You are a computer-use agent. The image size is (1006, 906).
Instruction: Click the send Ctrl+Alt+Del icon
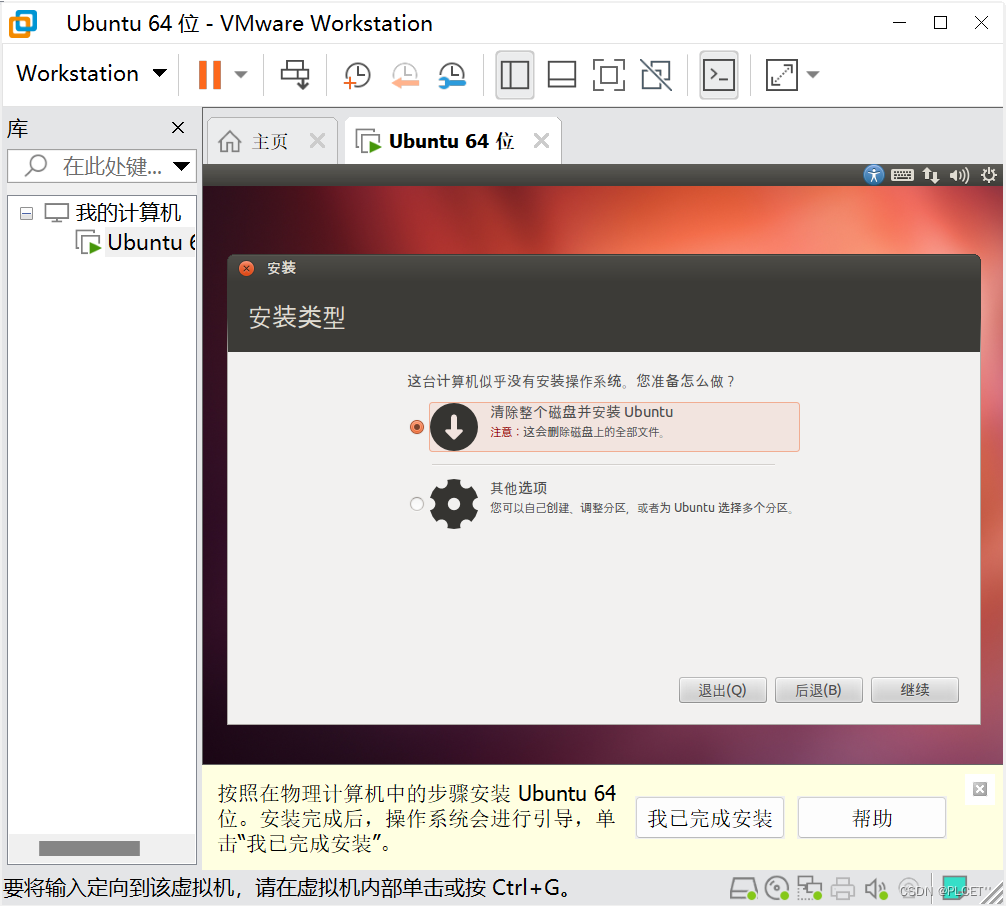295,74
